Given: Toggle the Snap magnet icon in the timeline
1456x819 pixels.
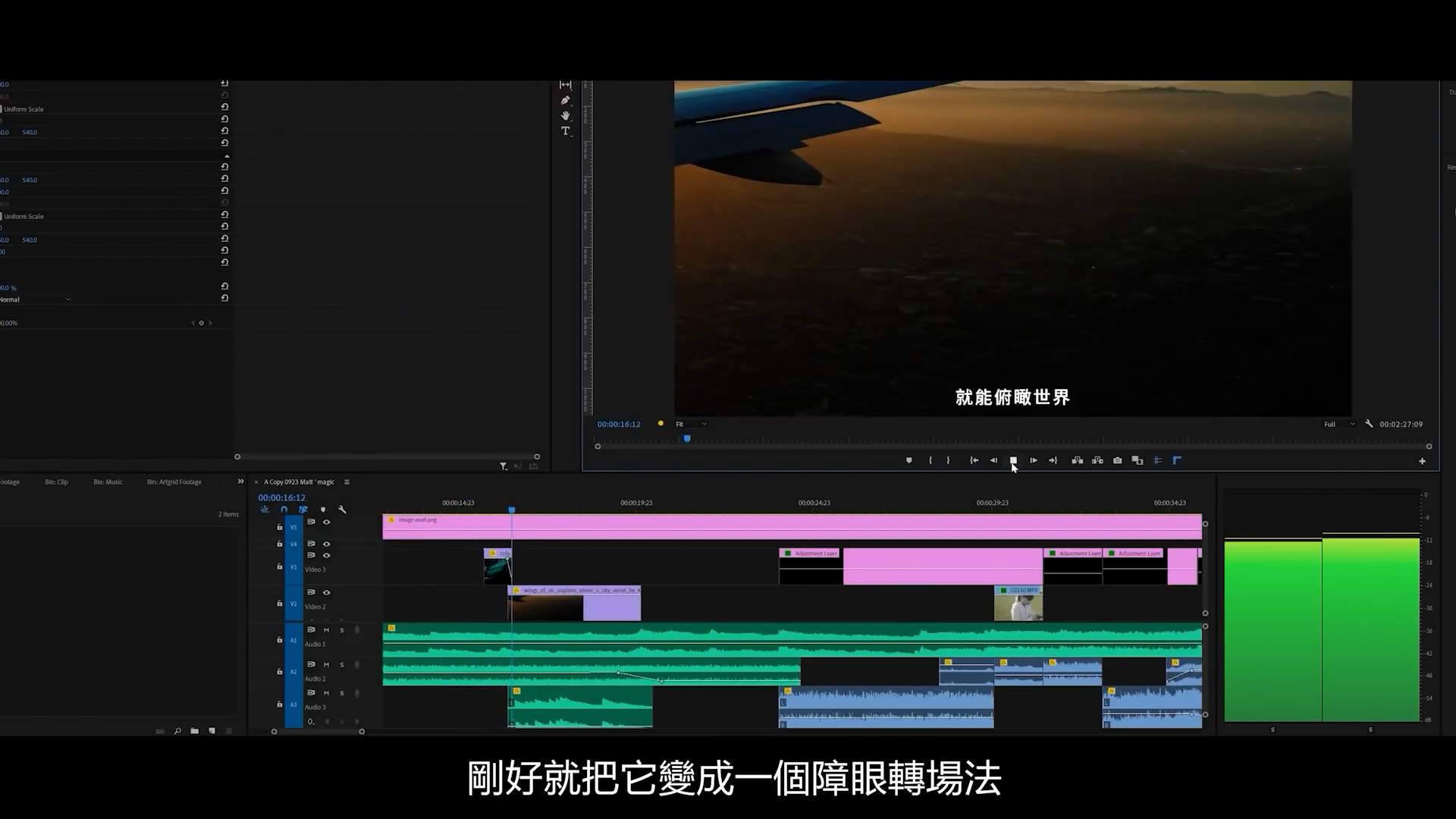Looking at the screenshot, I should pos(284,510).
